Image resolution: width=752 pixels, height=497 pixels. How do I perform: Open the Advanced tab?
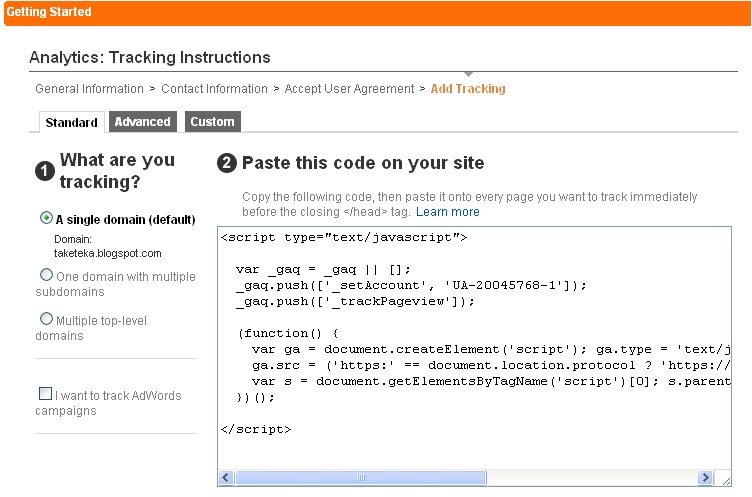pos(142,121)
